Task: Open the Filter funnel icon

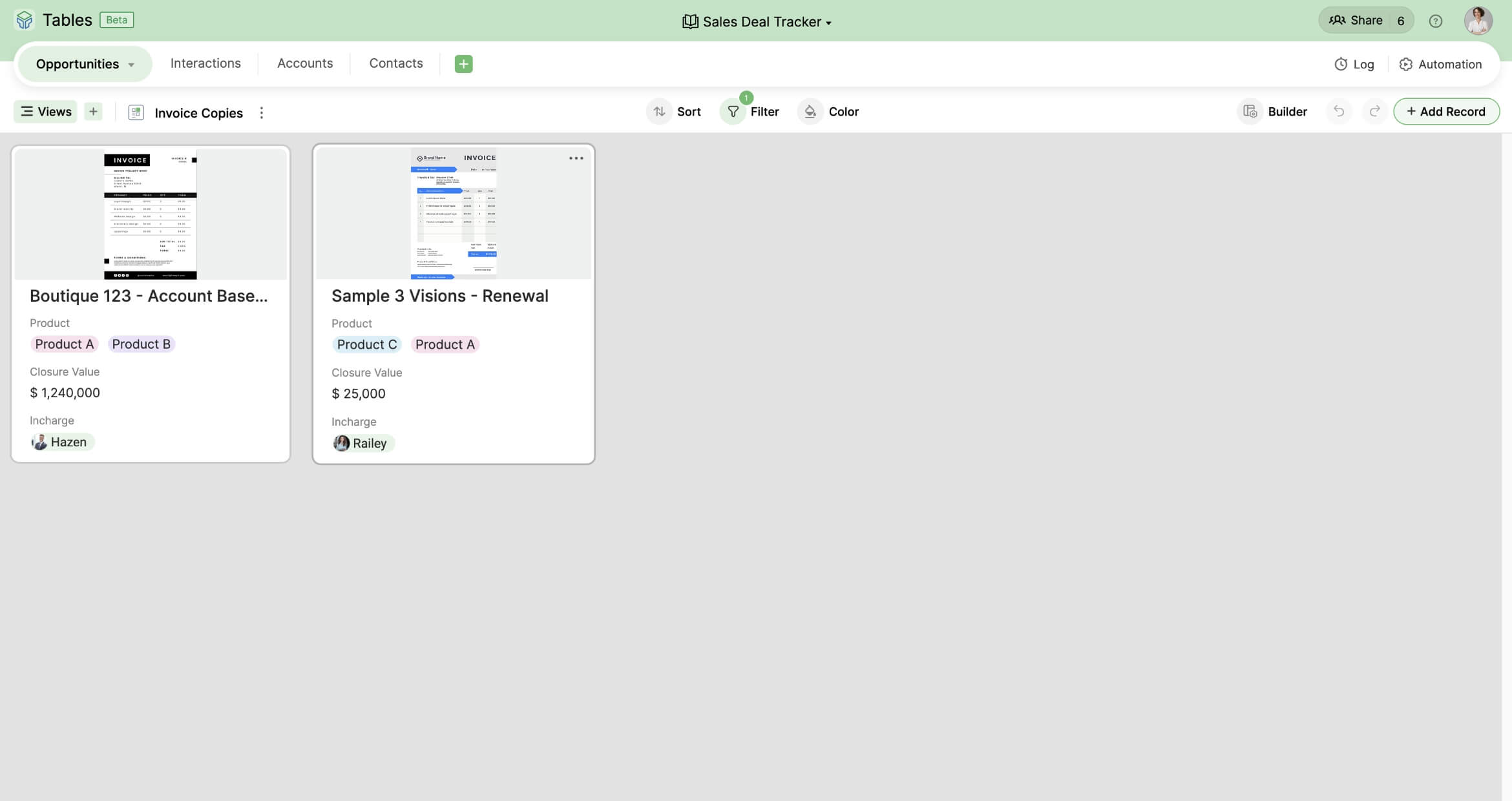Action: coord(733,112)
